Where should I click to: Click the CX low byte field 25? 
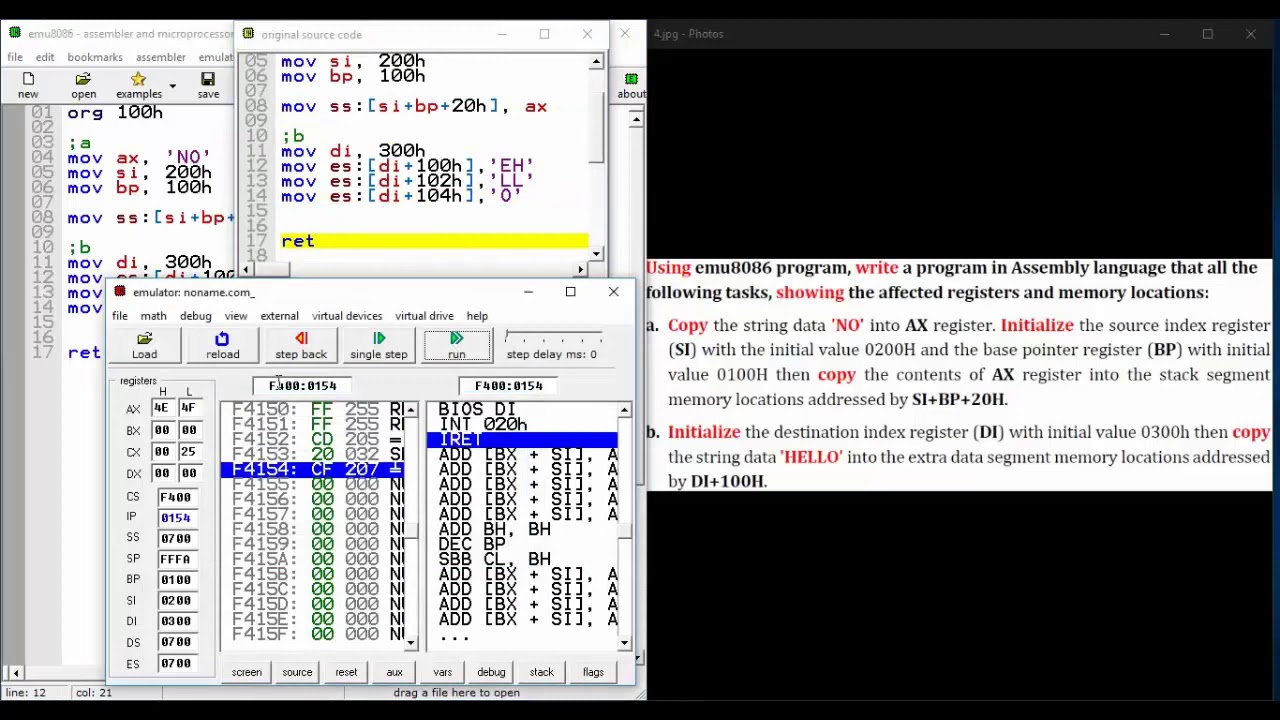[188, 452]
